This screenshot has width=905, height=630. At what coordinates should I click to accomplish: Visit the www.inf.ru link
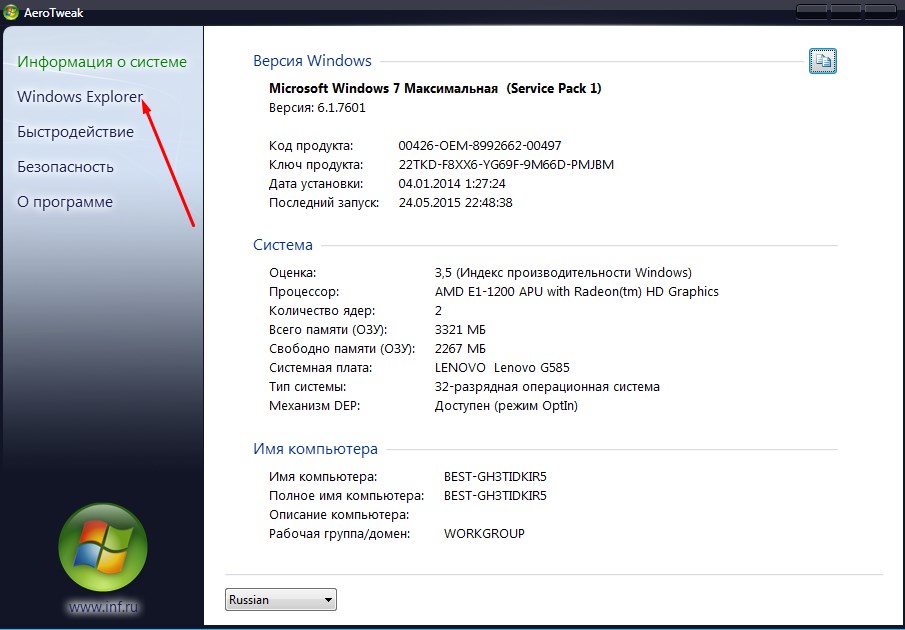pyautogui.click(x=103, y=607)
